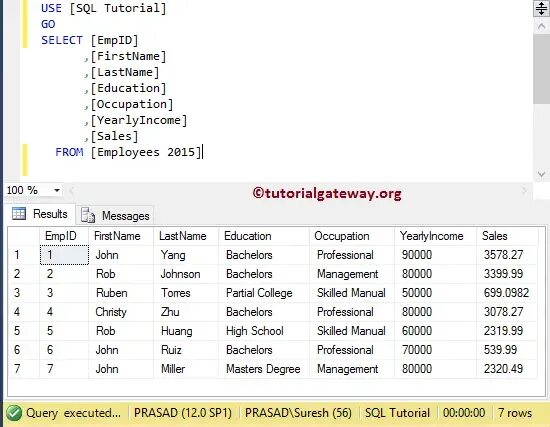This screenshot has height=427, width=550.
Task: Click the Sales column header
Action: tap(507, 236)
